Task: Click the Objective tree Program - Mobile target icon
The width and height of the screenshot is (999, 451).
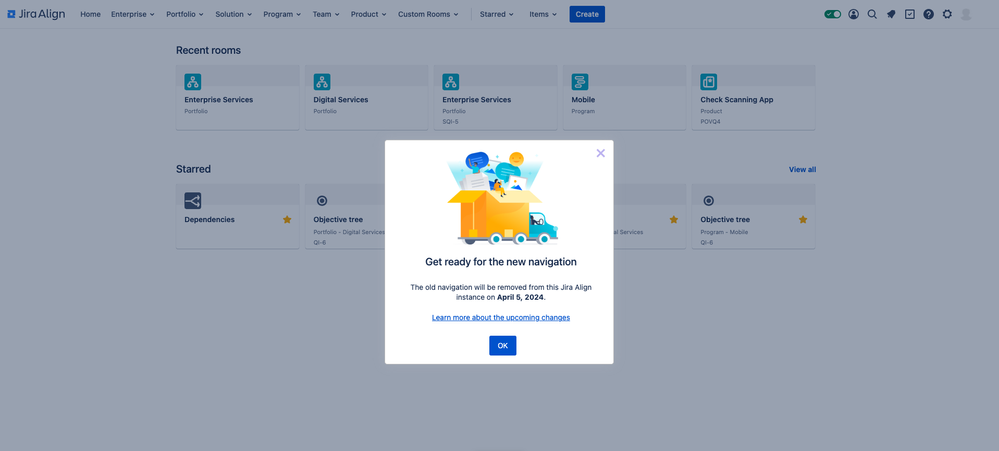Action: pos(708,201)
